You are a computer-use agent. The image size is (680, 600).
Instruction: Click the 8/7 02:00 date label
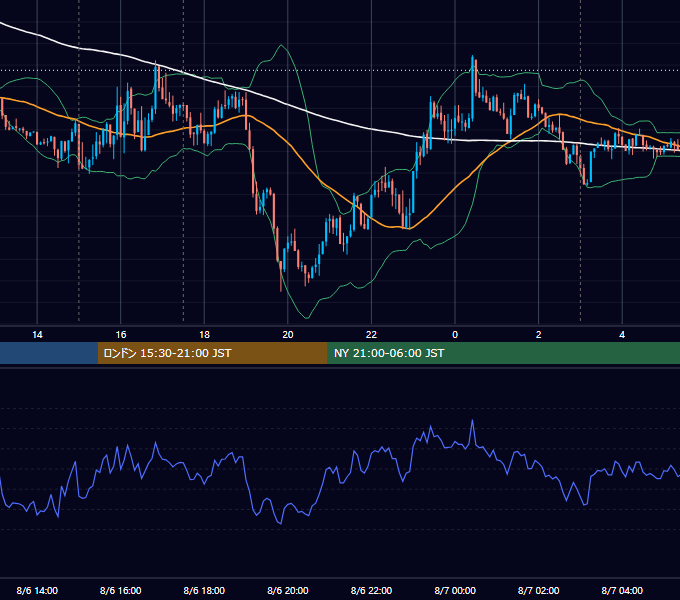[539, 590]
